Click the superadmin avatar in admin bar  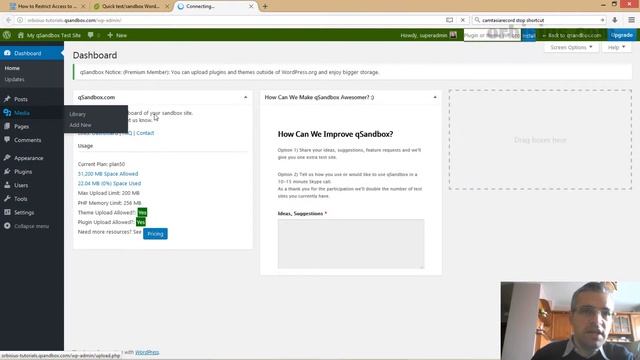[453, 35]
